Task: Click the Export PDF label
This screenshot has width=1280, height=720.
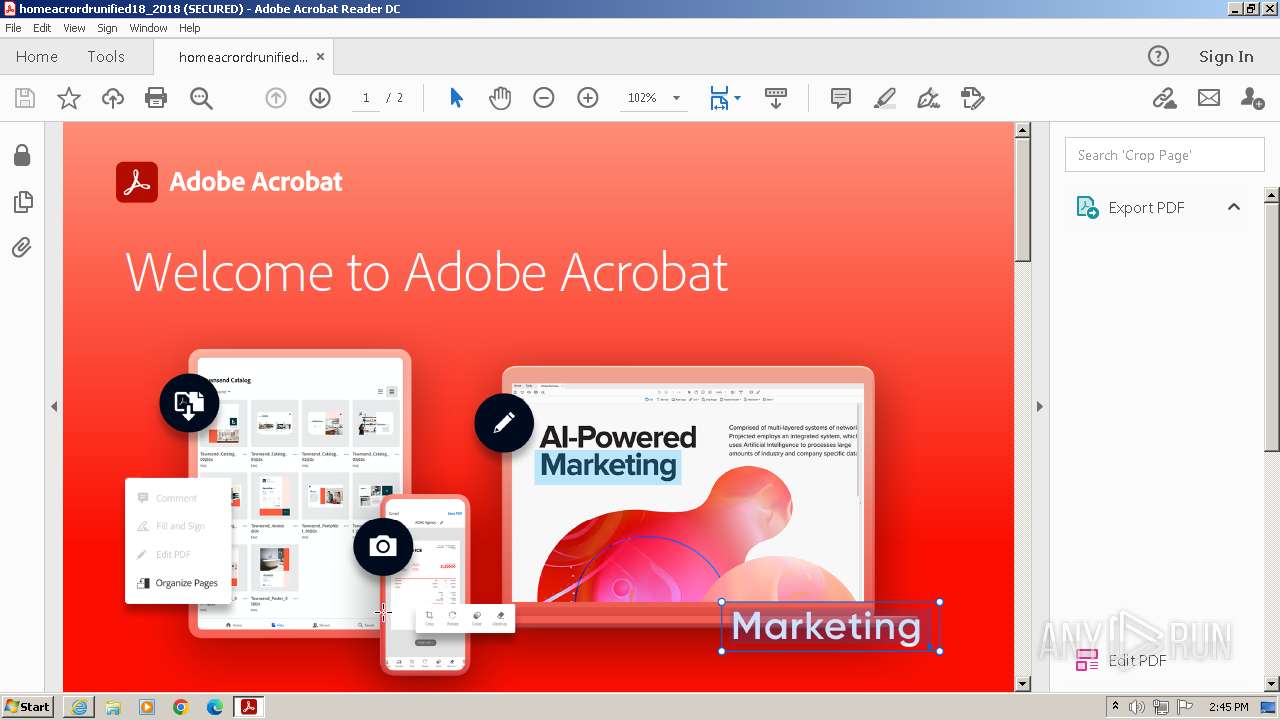Action: point(1146,208)
